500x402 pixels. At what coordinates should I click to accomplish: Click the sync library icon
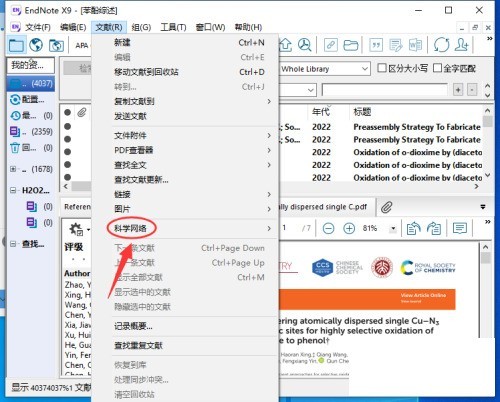[441, 45]
